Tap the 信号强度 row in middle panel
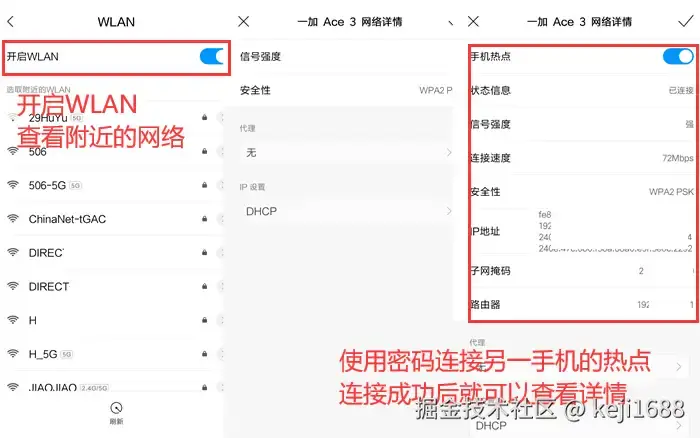This screenshot has width=700, height=438. click(x=346, y=57)
